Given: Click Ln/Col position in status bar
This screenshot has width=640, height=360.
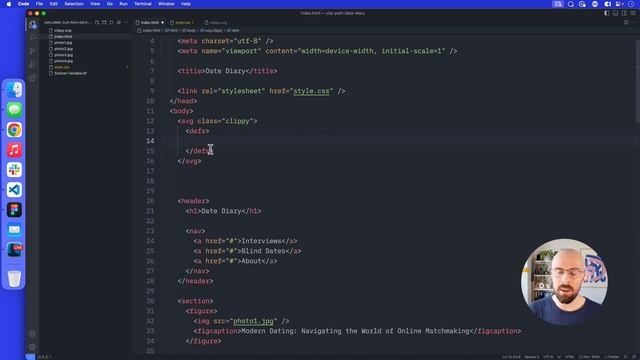Looking at the screenshot, I should [x=511, y=357].
